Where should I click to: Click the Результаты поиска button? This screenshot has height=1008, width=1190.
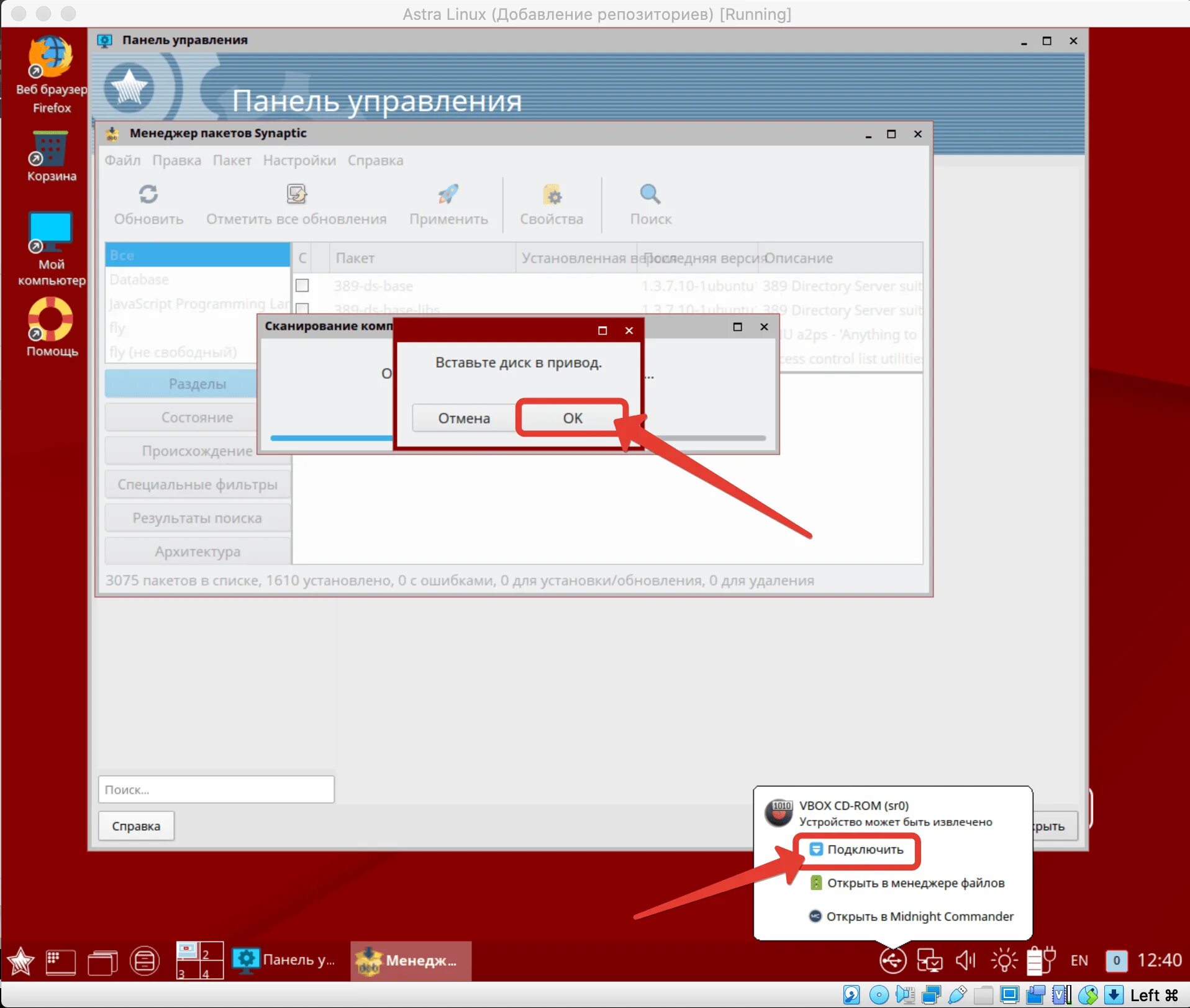click(x=198, y=518)
